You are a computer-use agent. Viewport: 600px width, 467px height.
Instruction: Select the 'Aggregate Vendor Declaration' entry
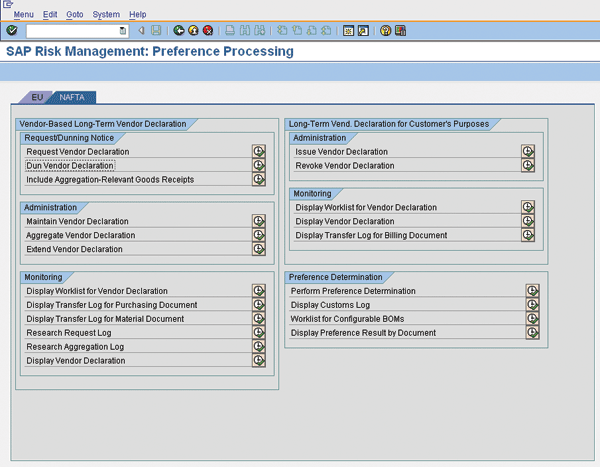[80, 235]
